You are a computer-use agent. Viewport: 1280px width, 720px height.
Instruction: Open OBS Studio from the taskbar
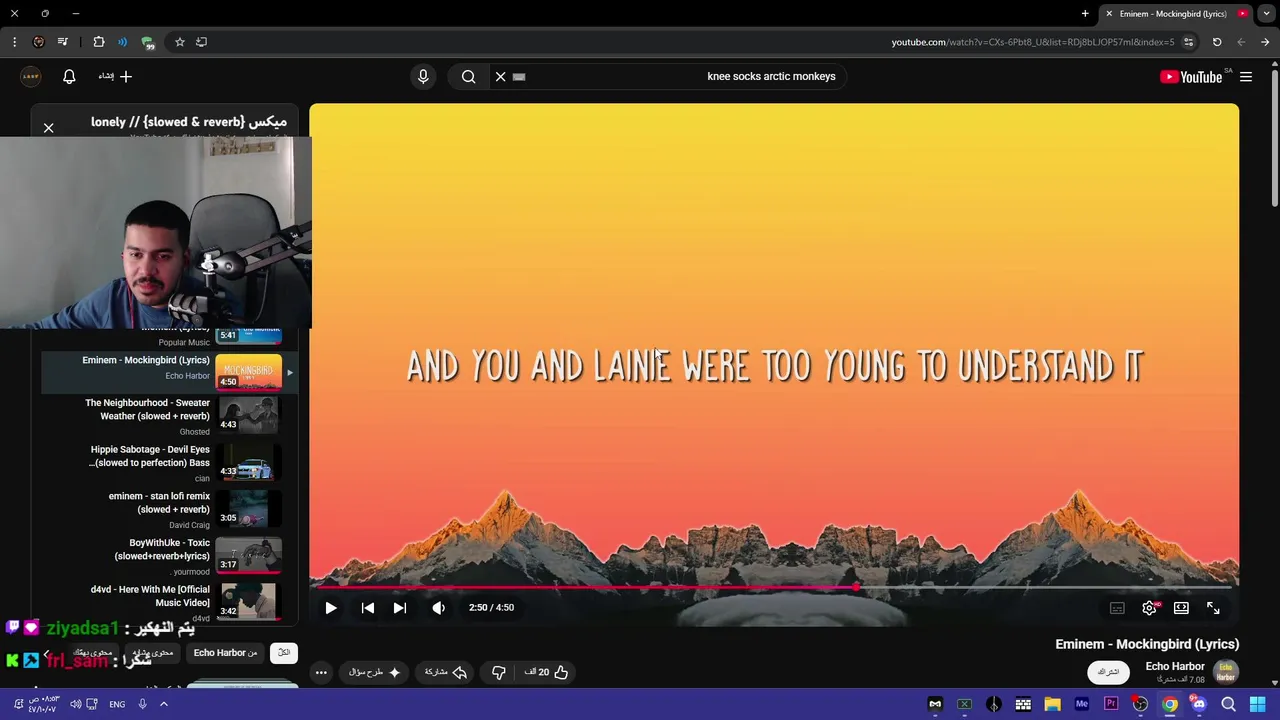click(x=1140, y=704)
